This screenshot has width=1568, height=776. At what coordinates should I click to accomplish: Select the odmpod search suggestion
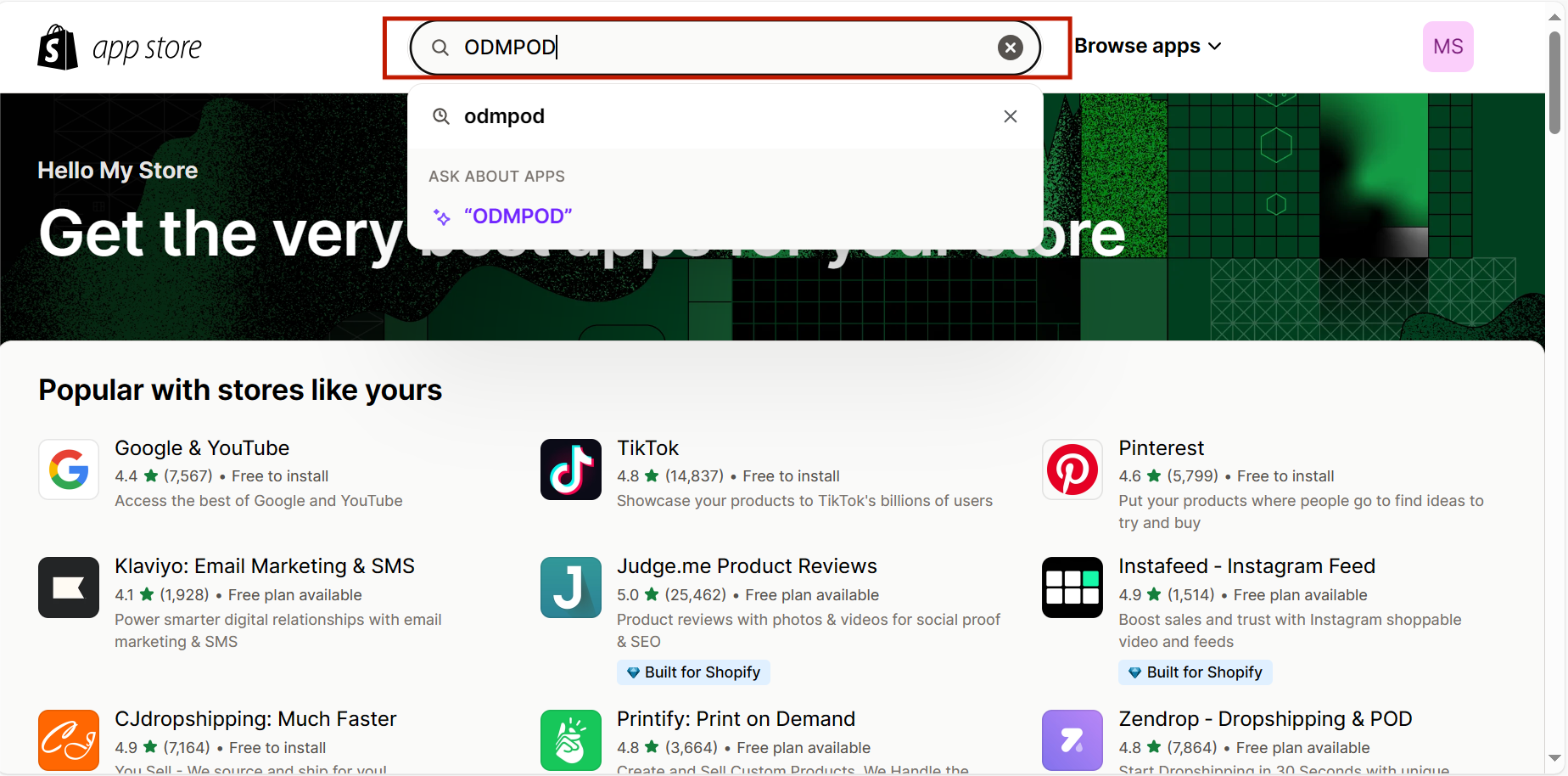(504, 116)
